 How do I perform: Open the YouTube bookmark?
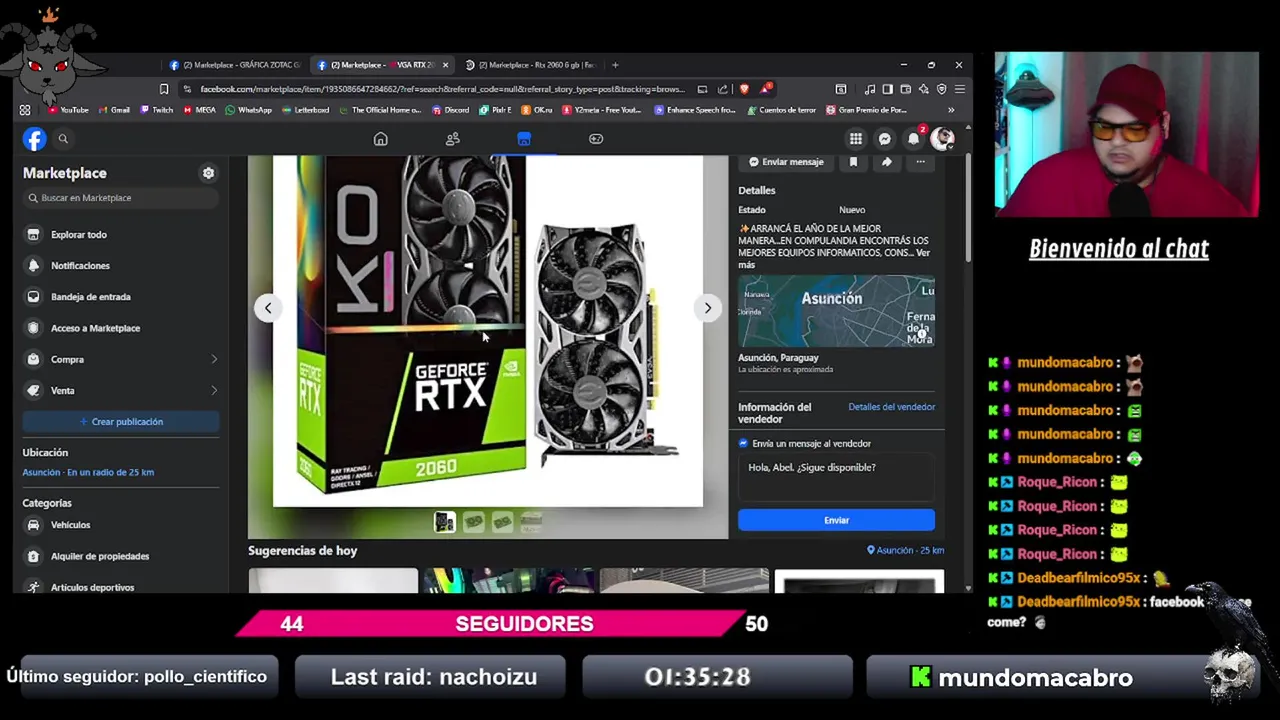pyautogui.click(x=68, y=110)
